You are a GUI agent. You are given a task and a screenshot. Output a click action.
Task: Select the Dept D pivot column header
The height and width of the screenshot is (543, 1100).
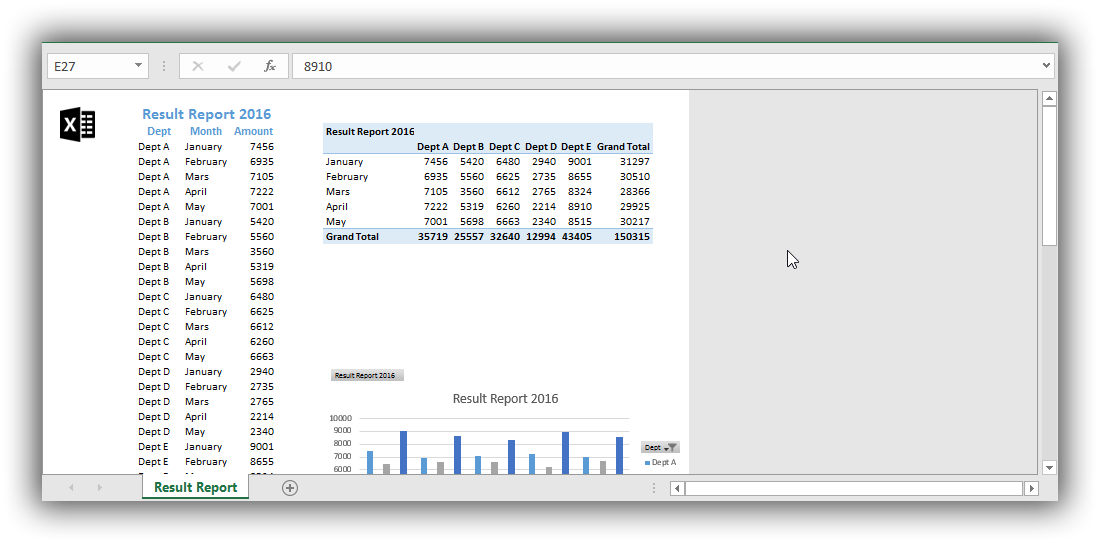point(541,147)
